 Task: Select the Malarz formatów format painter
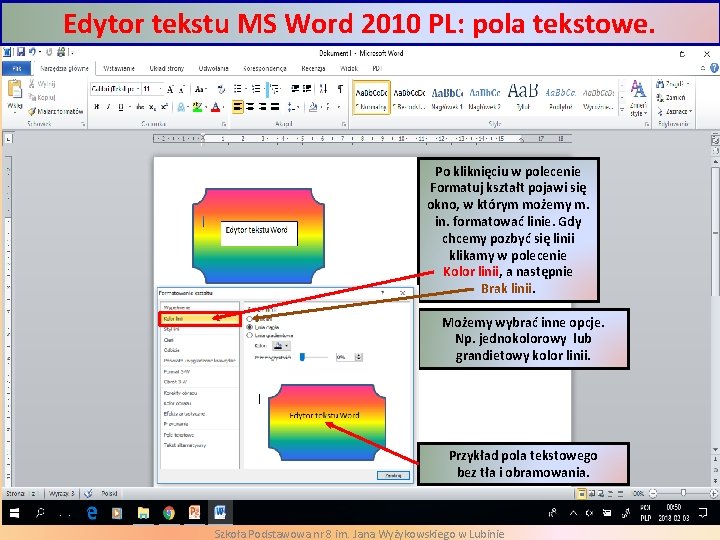[56, 111]
